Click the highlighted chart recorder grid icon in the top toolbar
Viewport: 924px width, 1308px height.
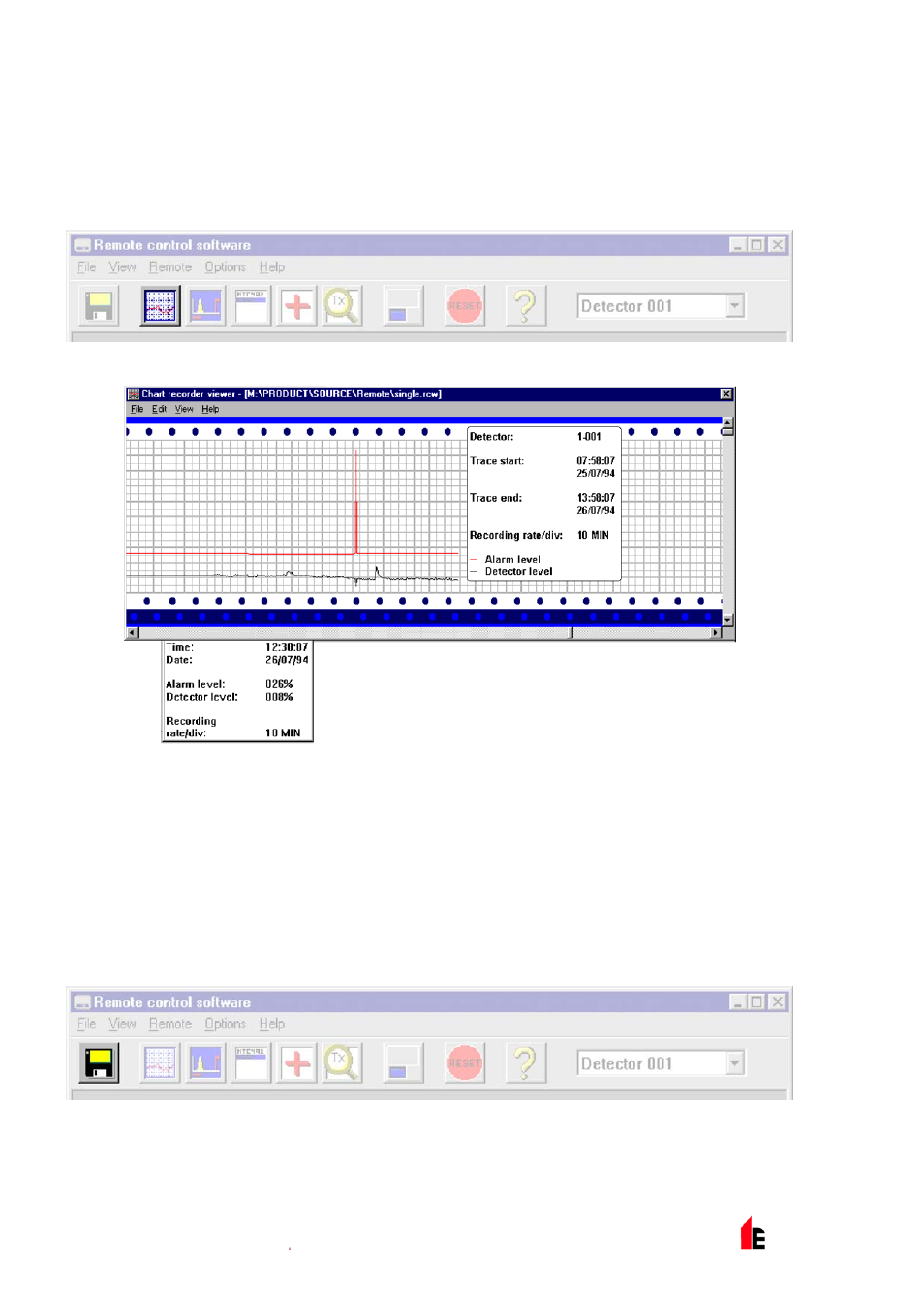[160, 306]
